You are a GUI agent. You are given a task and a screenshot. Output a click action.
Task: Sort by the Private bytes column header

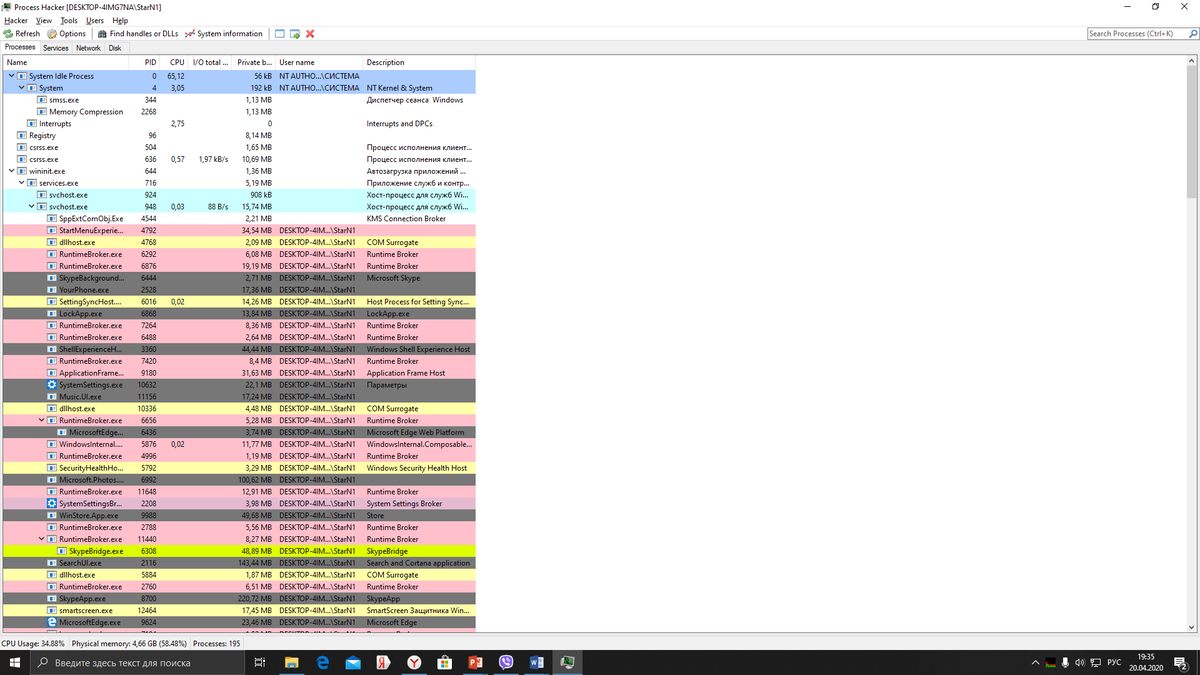255,62
